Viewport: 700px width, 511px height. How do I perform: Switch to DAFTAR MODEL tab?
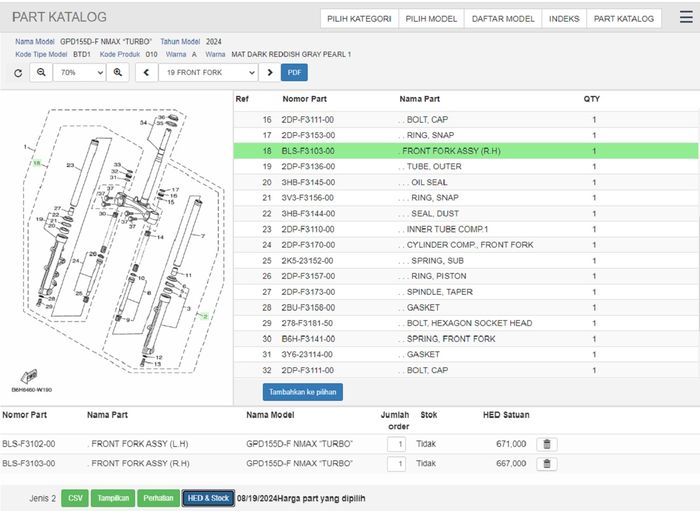click(x=503, y=19)
